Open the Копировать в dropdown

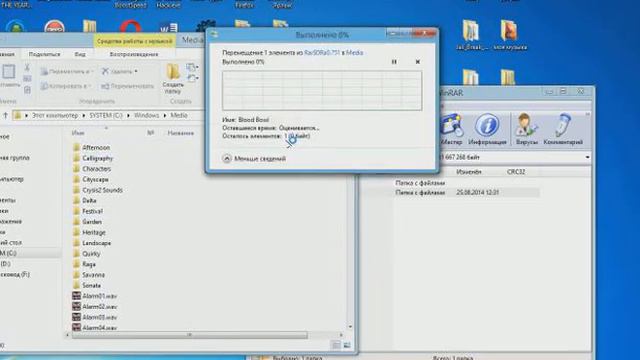pyautogui.click(x=66, y=86)
